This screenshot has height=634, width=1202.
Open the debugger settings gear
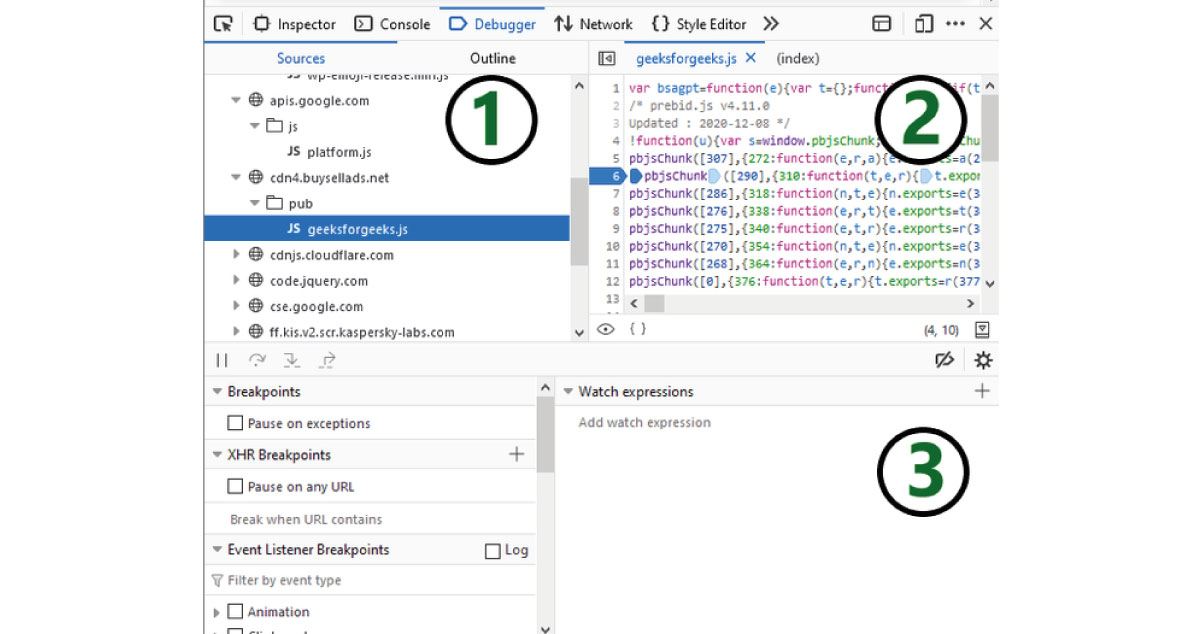(x=984, y=360)
